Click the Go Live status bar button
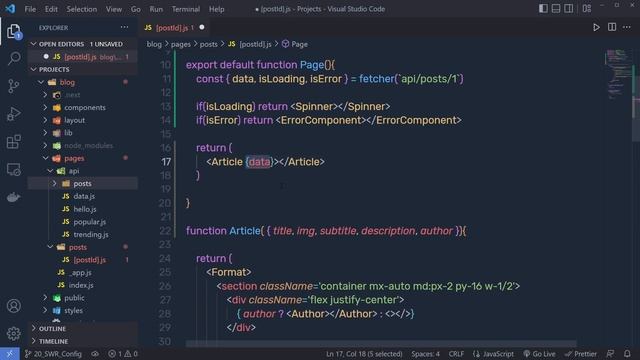The image size is (640, 360). click(540, 354)
